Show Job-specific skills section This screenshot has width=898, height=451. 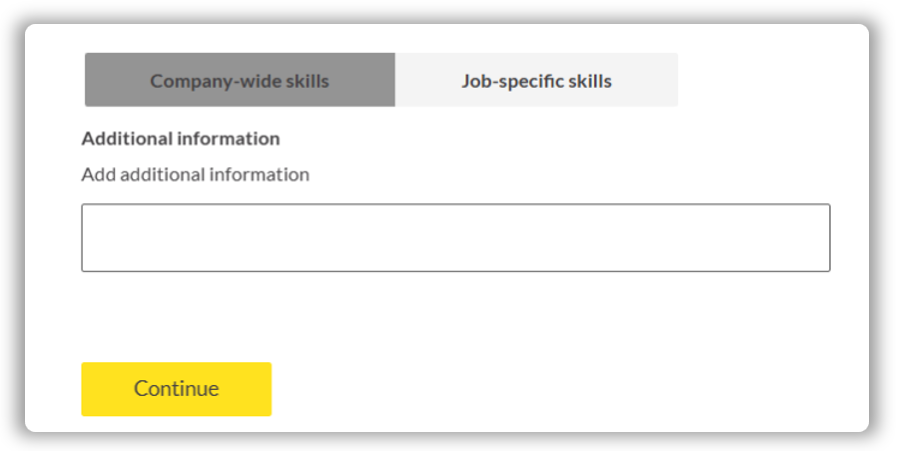(x=537, y=80)
